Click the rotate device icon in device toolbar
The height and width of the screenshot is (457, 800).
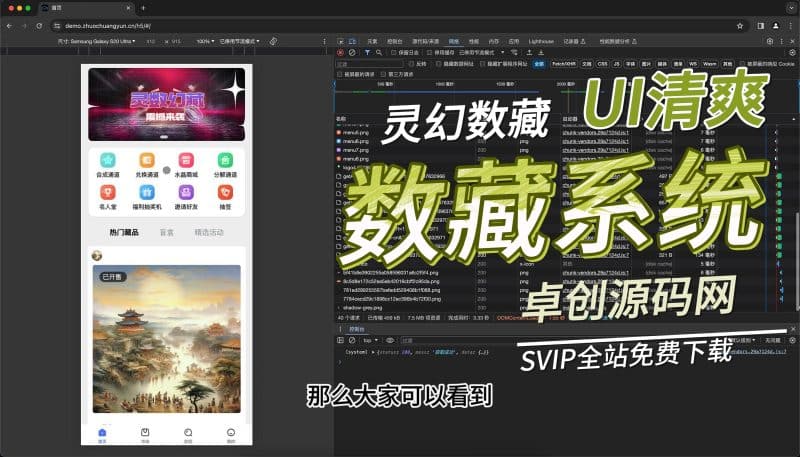tap(273, 41)
